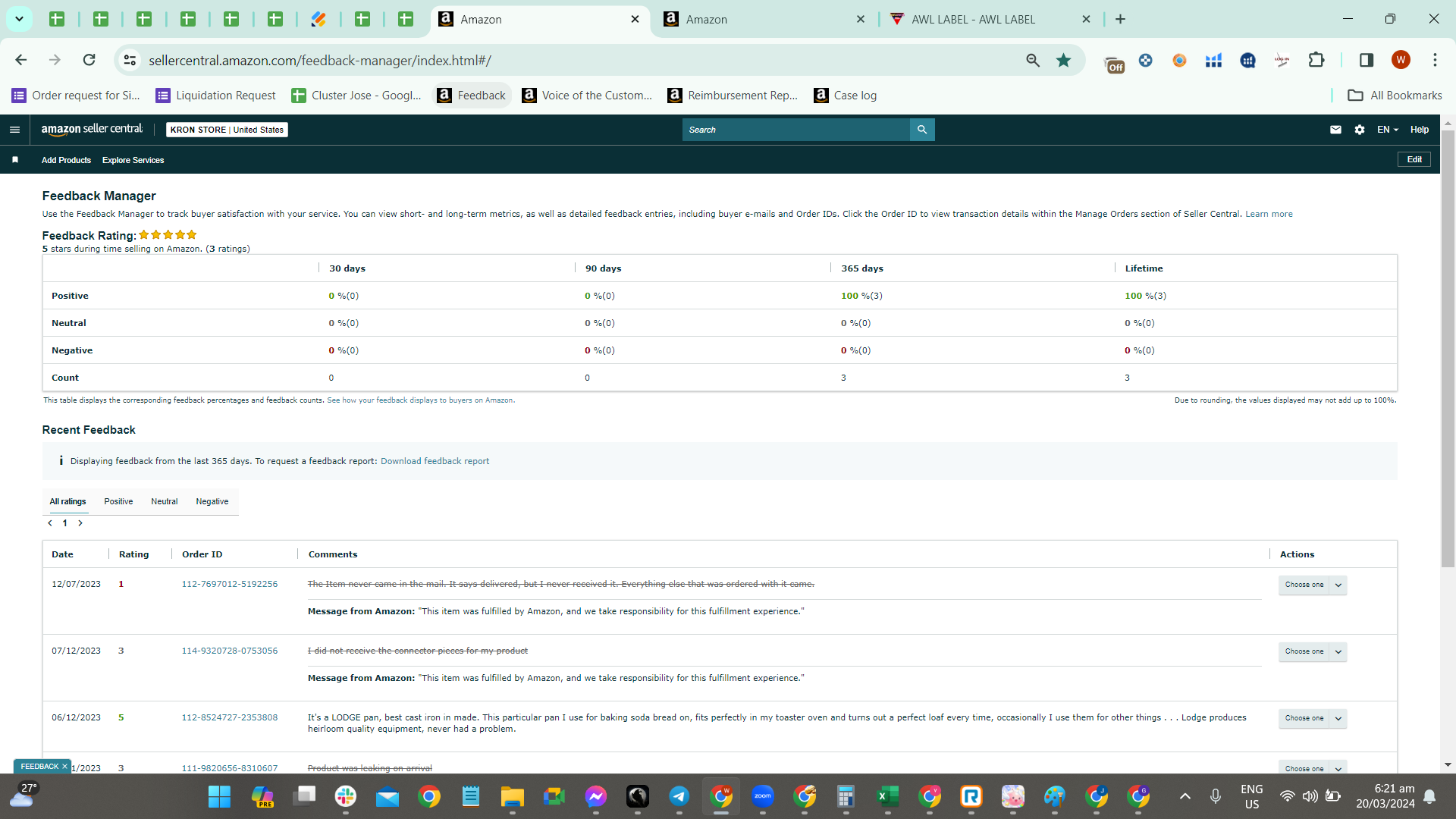Screen dimensions: 1456x819
Task: Click the zoom magnifier in the address bar
Action: coord(1033,60)
